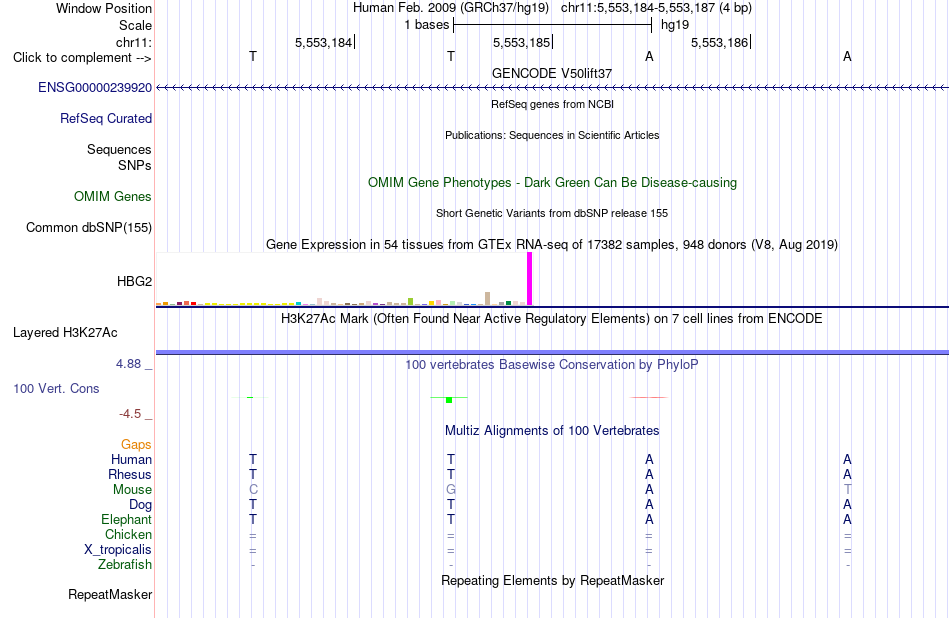Click the RepeatMasker track label
The width and height of the screenshot is (950, 618).
coord(110,595)
